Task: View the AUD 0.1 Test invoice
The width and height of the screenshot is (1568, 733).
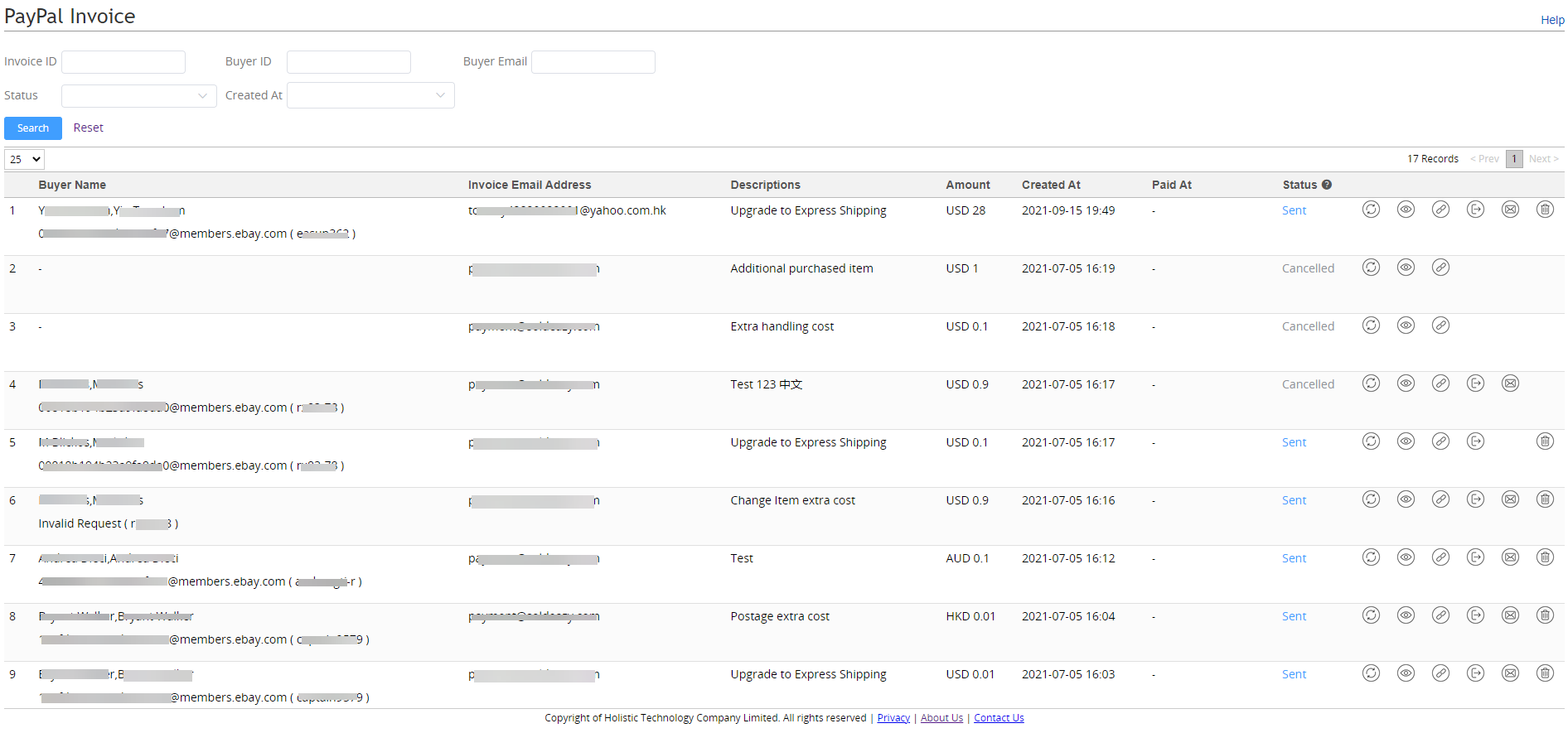Action: [x=1406, y=557]
